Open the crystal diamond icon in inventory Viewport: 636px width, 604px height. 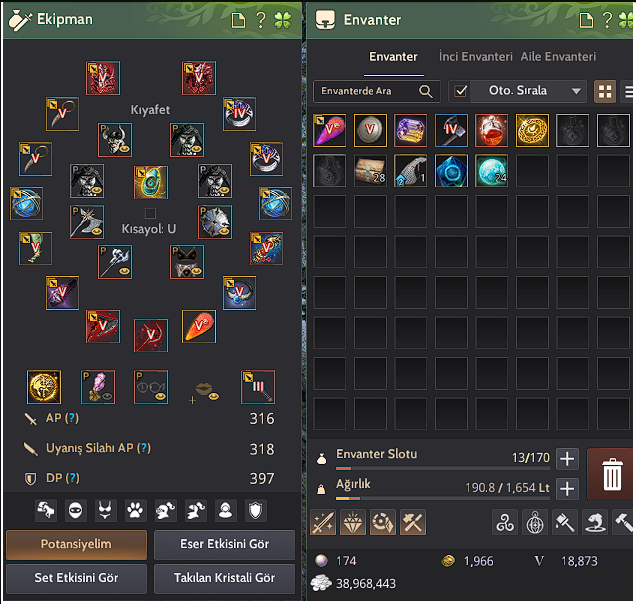352,522
